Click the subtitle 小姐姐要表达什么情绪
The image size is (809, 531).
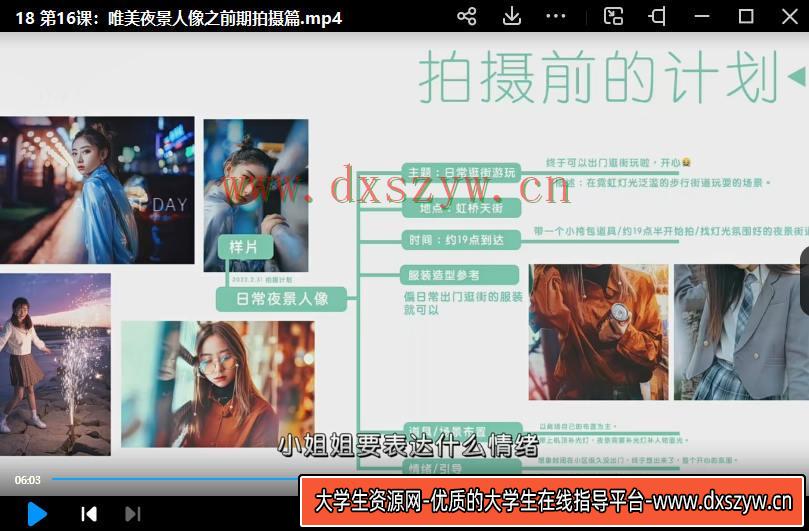point(408,445)
